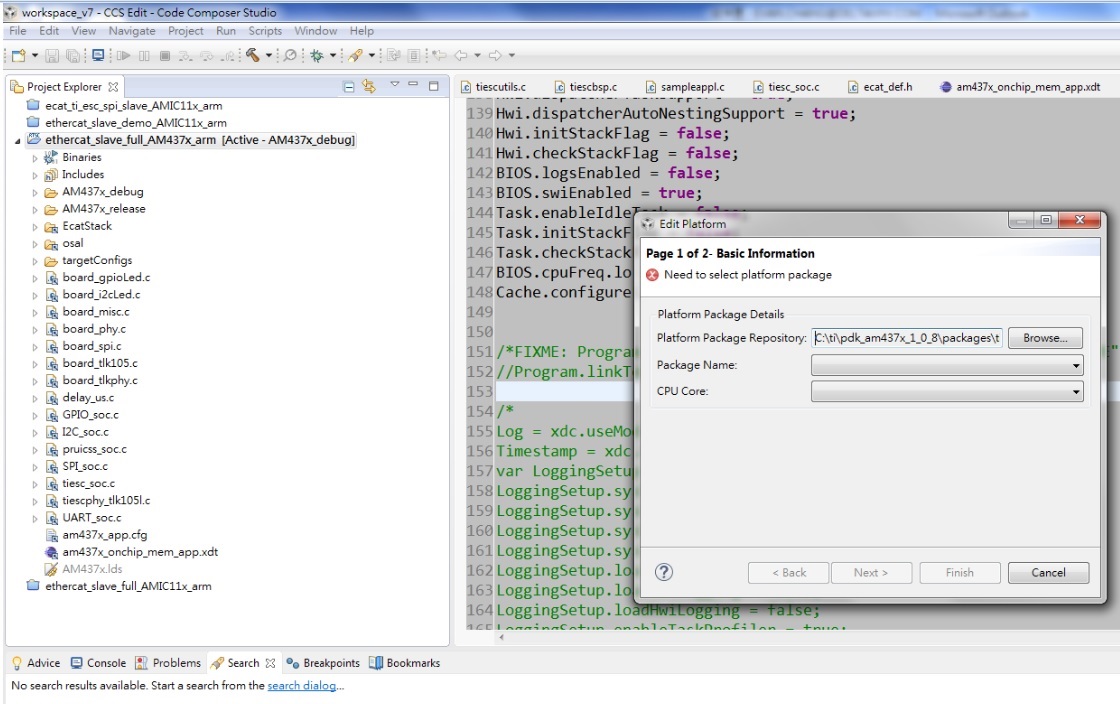Switch to the tiescbsp.c editor tab
This screenshot has height=704, width=1120.
point(586,86)
